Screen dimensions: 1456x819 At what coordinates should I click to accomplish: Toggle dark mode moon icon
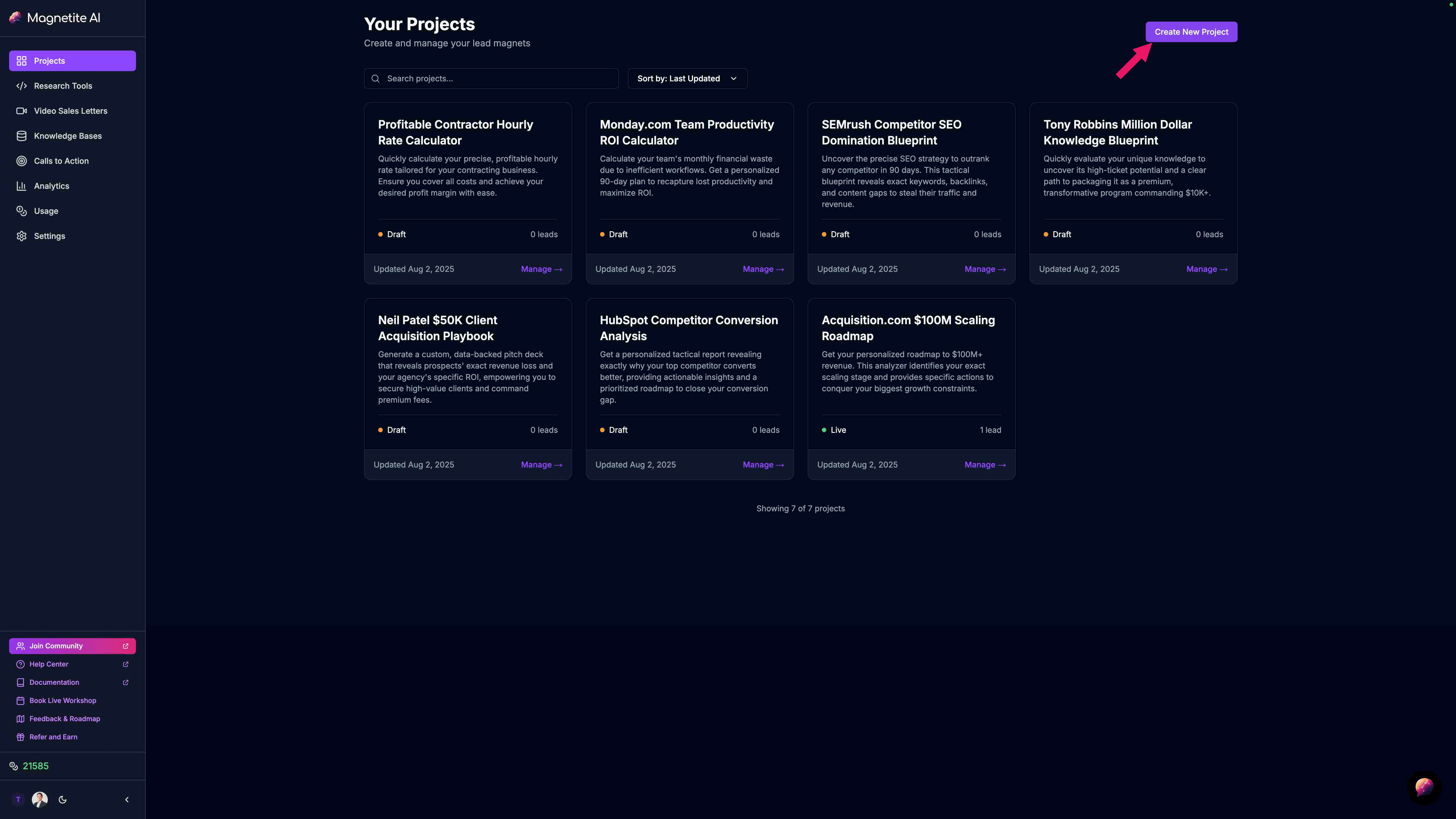[x=63, y=799]
